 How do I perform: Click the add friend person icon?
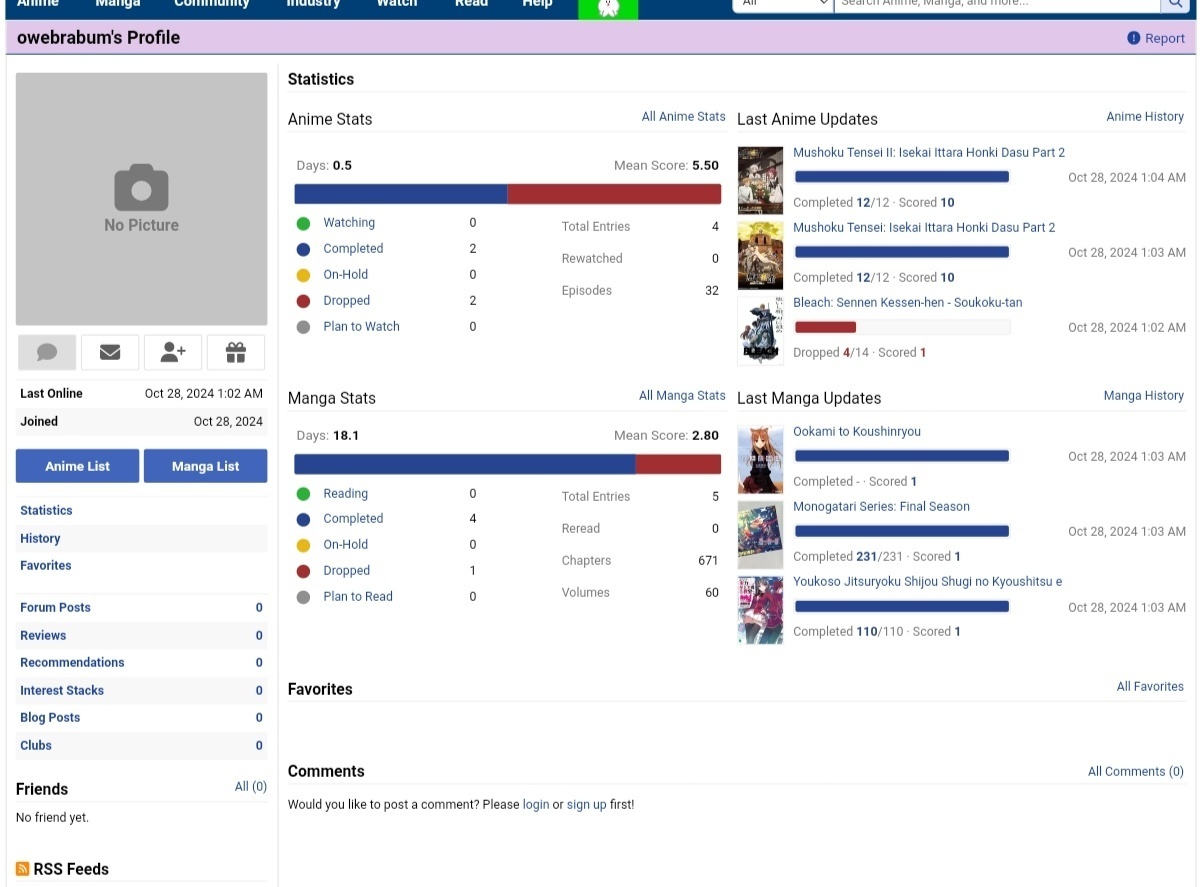pyautogui.click(x=173, y=352)
